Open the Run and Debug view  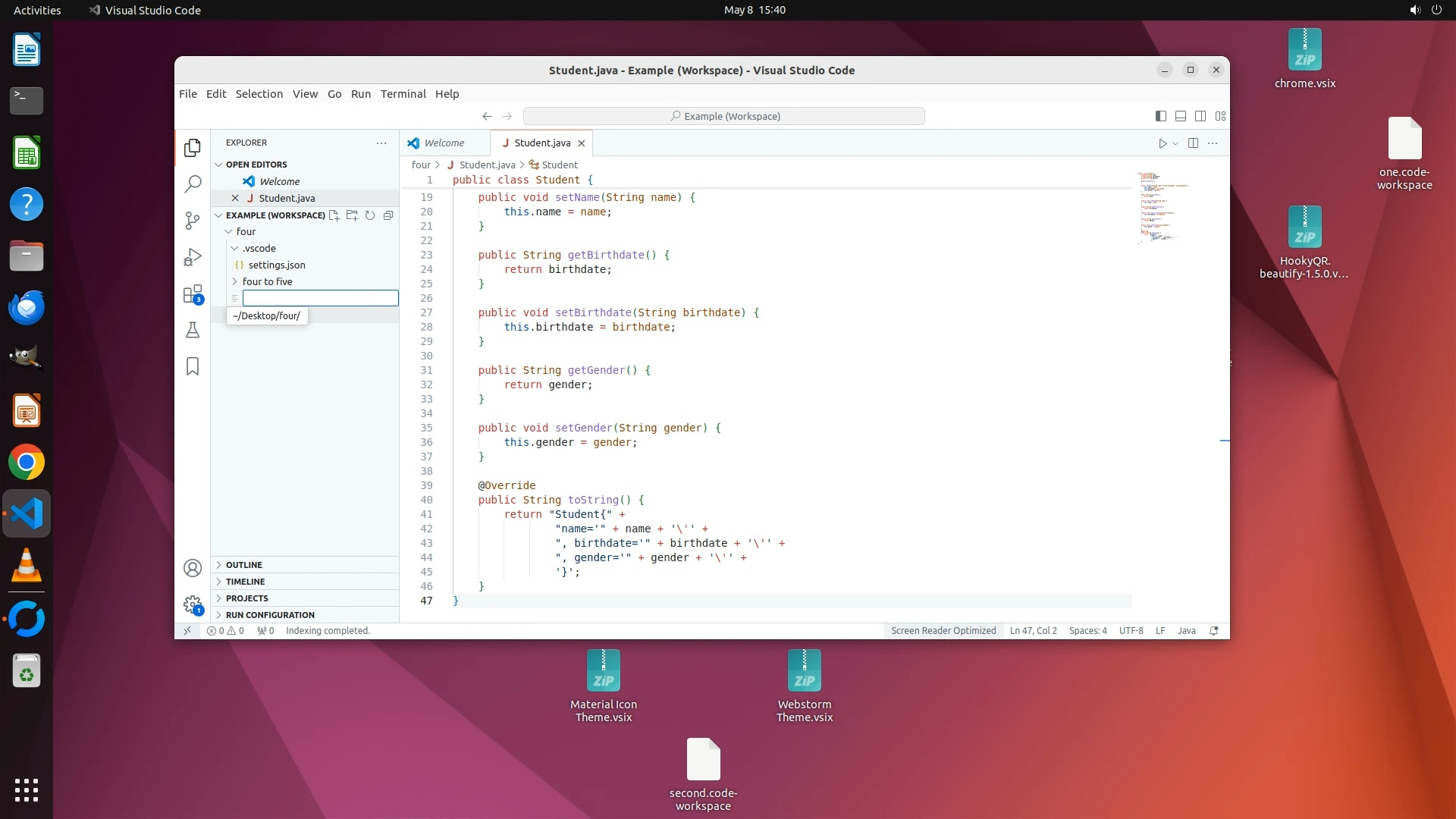click(x=193, y=257)
